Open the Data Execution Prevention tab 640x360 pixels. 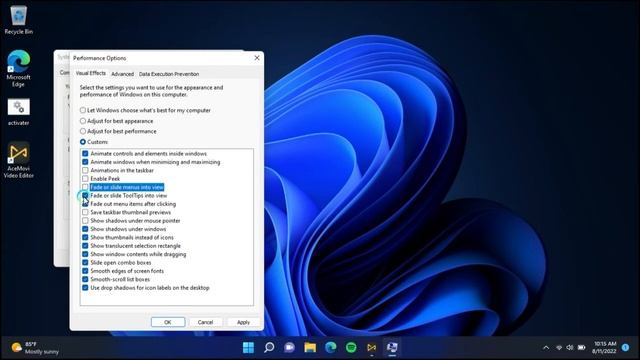pyautogui.click(x=169, y=74)
